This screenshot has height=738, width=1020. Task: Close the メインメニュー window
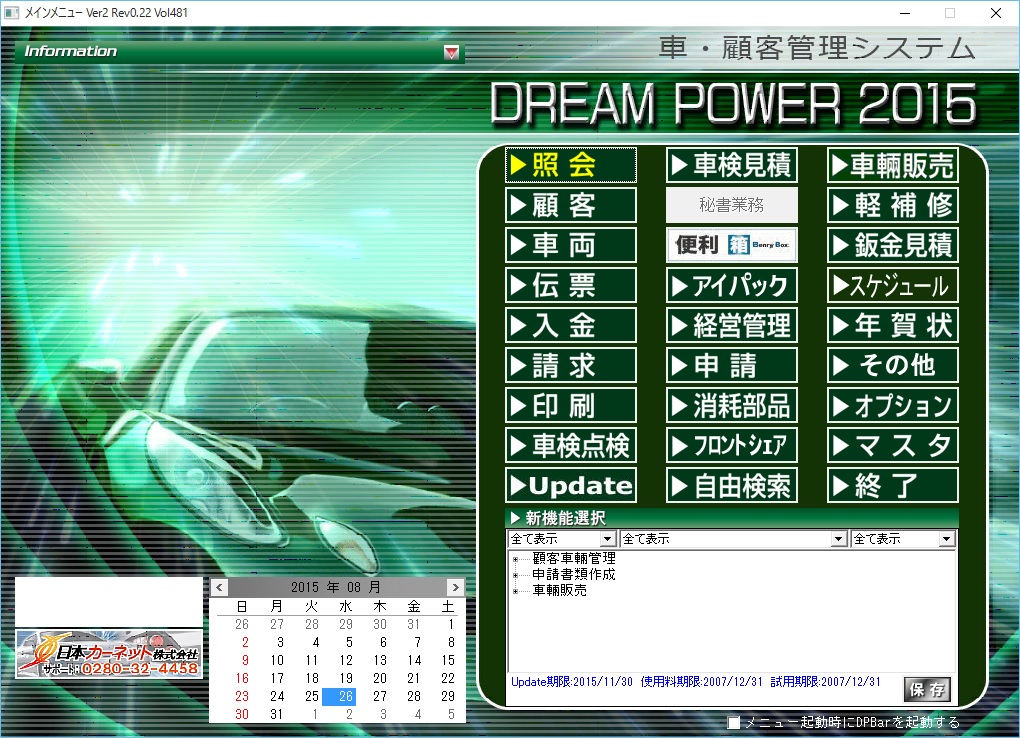[x=996, y=13]
